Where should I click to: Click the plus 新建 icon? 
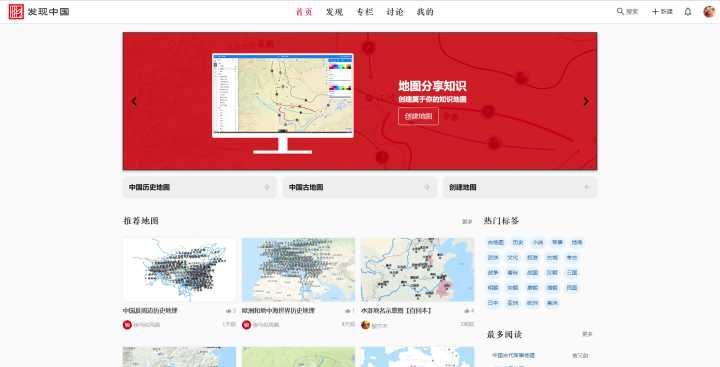[655, 11]
